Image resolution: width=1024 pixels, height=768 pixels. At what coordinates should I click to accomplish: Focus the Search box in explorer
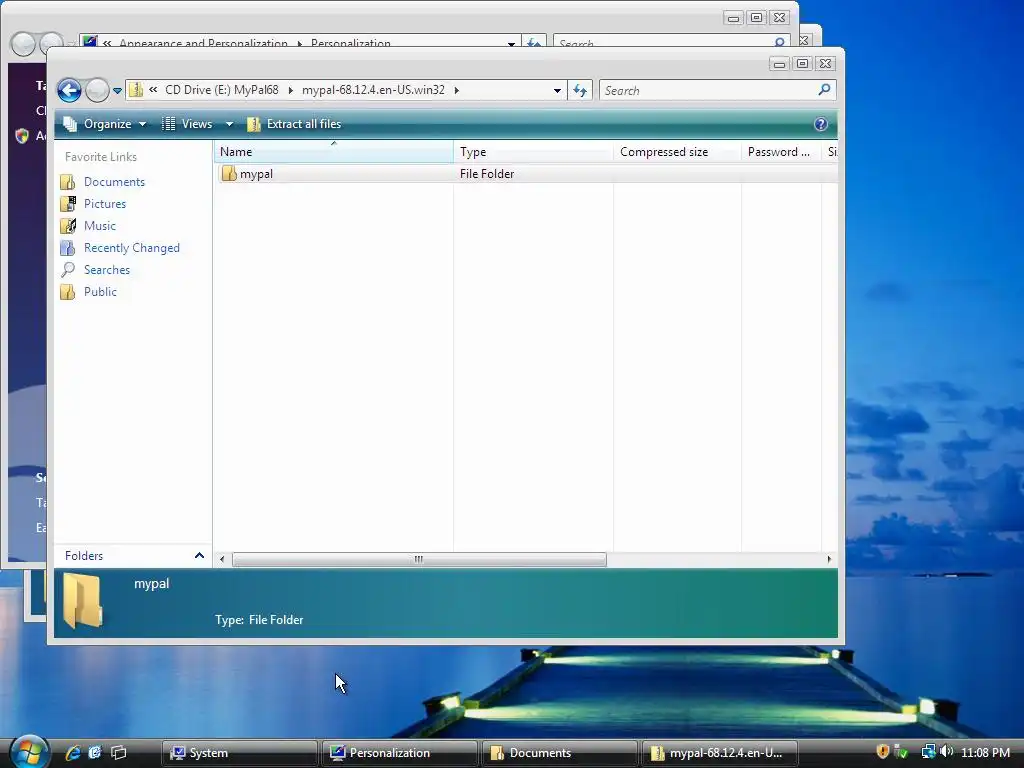[707, 91]
